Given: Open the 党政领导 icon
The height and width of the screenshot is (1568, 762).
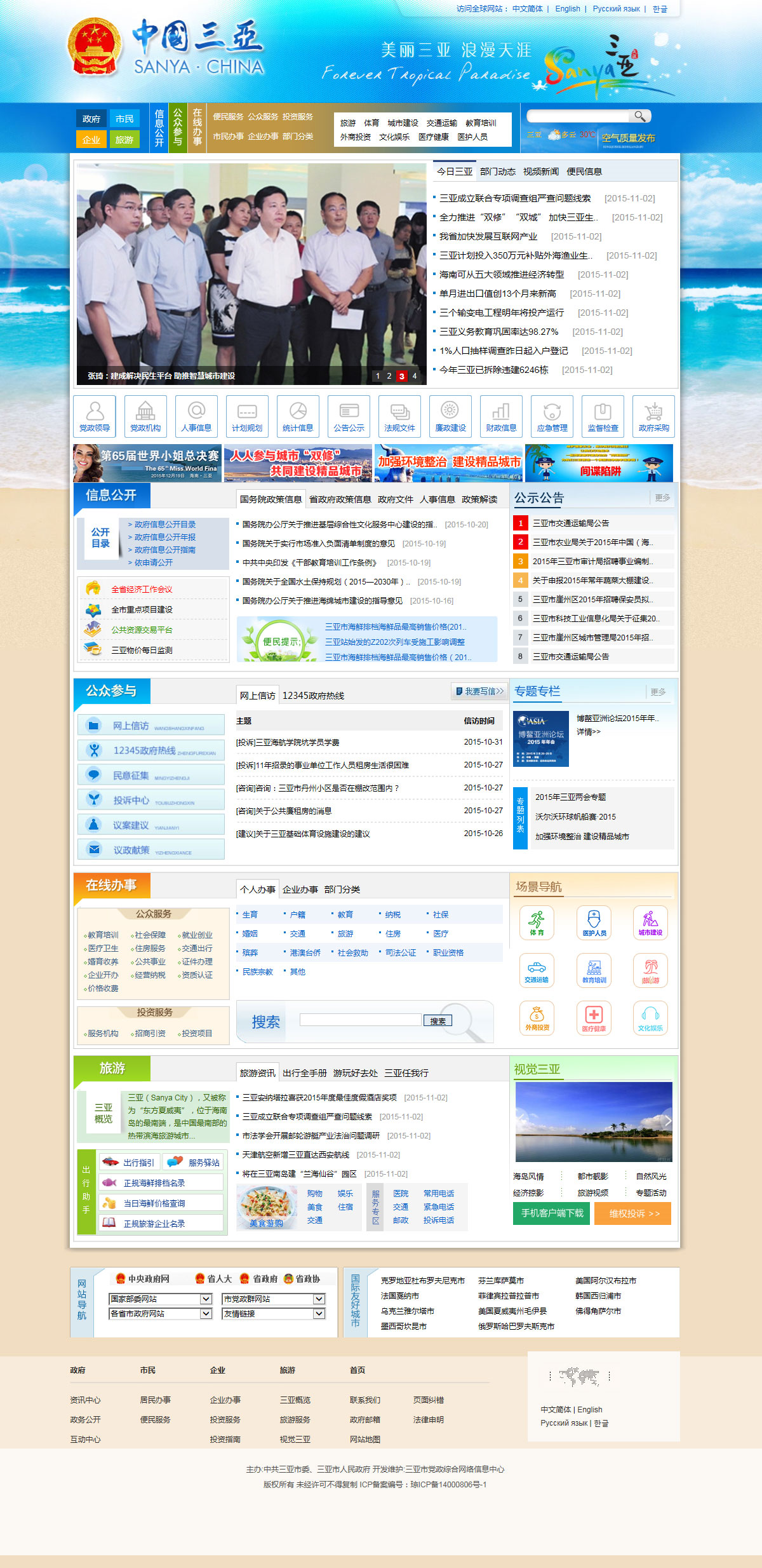Looking at the screenshot, I should tap(95, 416).
